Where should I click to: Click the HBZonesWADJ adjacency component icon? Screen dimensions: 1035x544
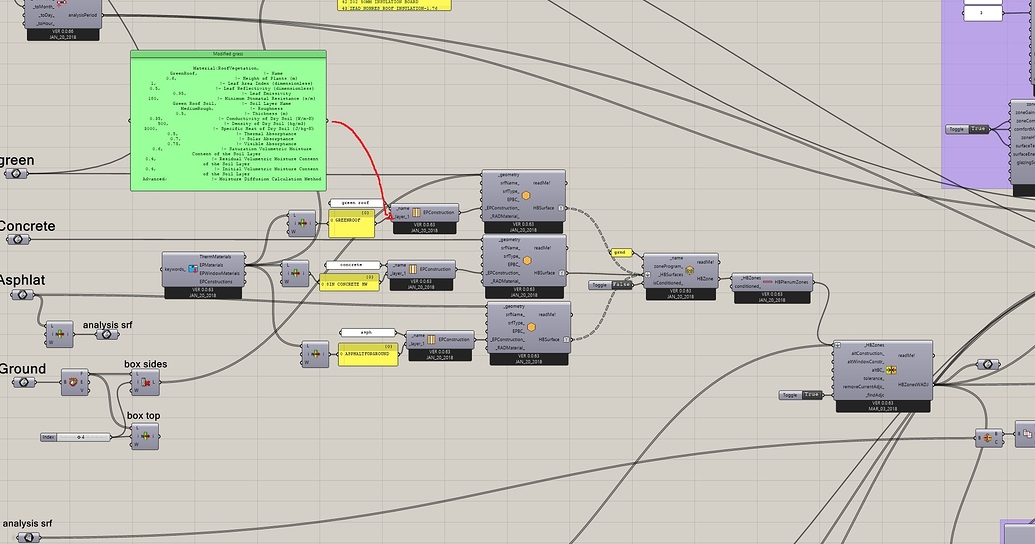(889, 368)
